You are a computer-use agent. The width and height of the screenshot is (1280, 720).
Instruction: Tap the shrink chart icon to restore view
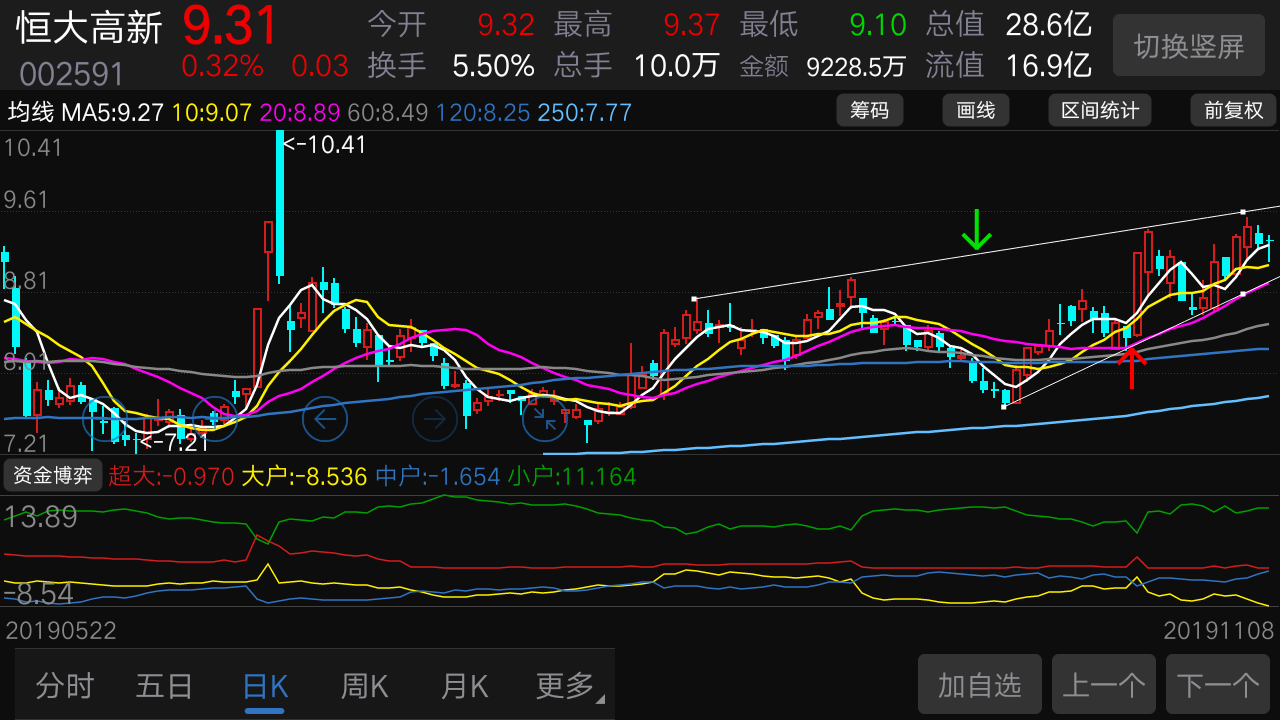(544, 419)
